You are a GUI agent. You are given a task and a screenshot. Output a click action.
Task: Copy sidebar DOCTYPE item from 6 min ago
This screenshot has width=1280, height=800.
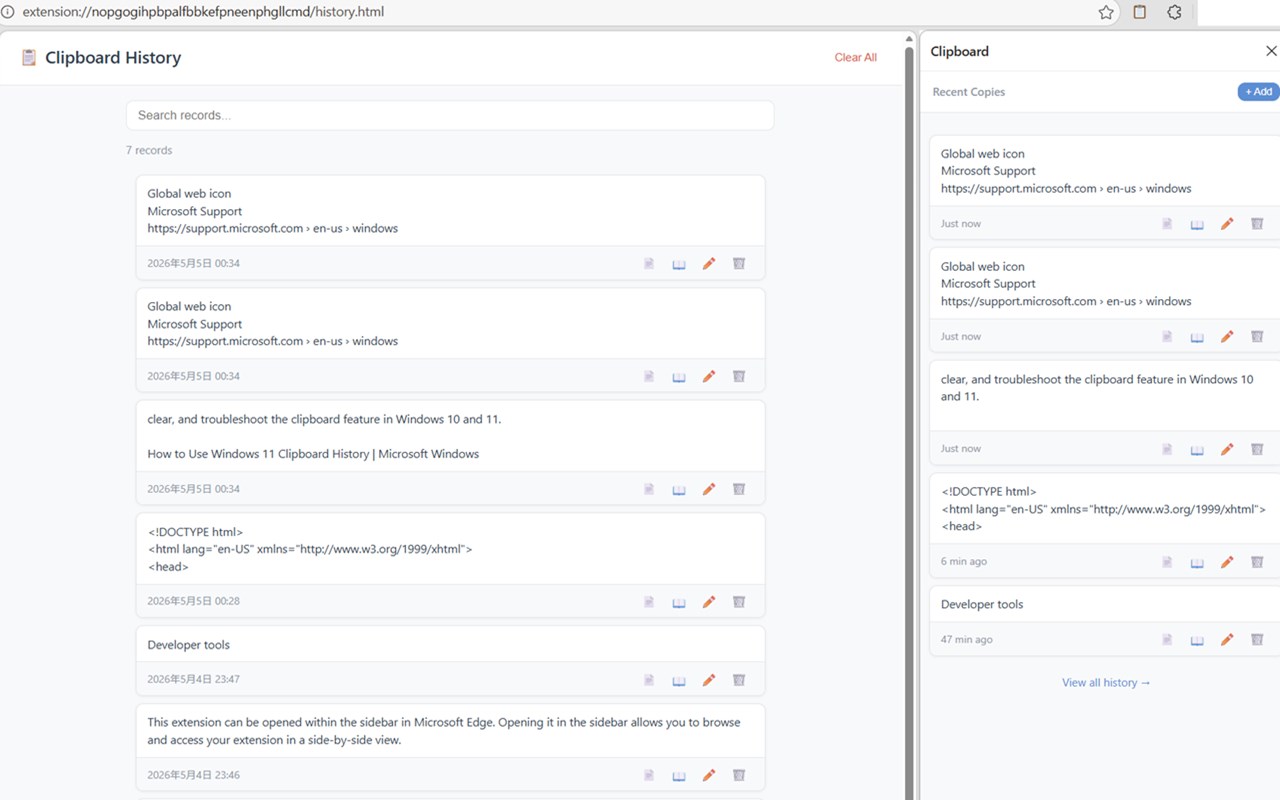1167,562
